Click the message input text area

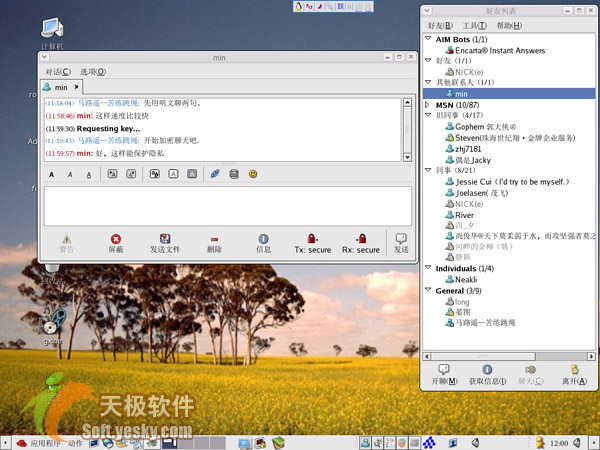pos(225,205)
